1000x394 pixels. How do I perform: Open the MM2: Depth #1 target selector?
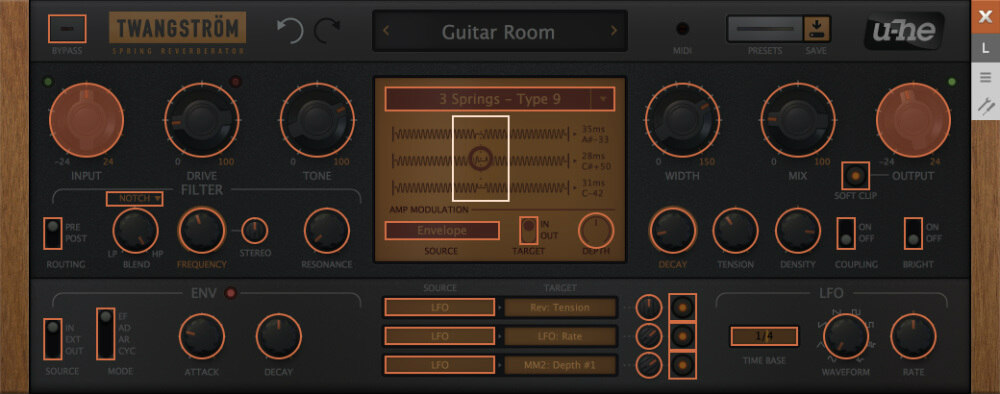tap(560, 365)
